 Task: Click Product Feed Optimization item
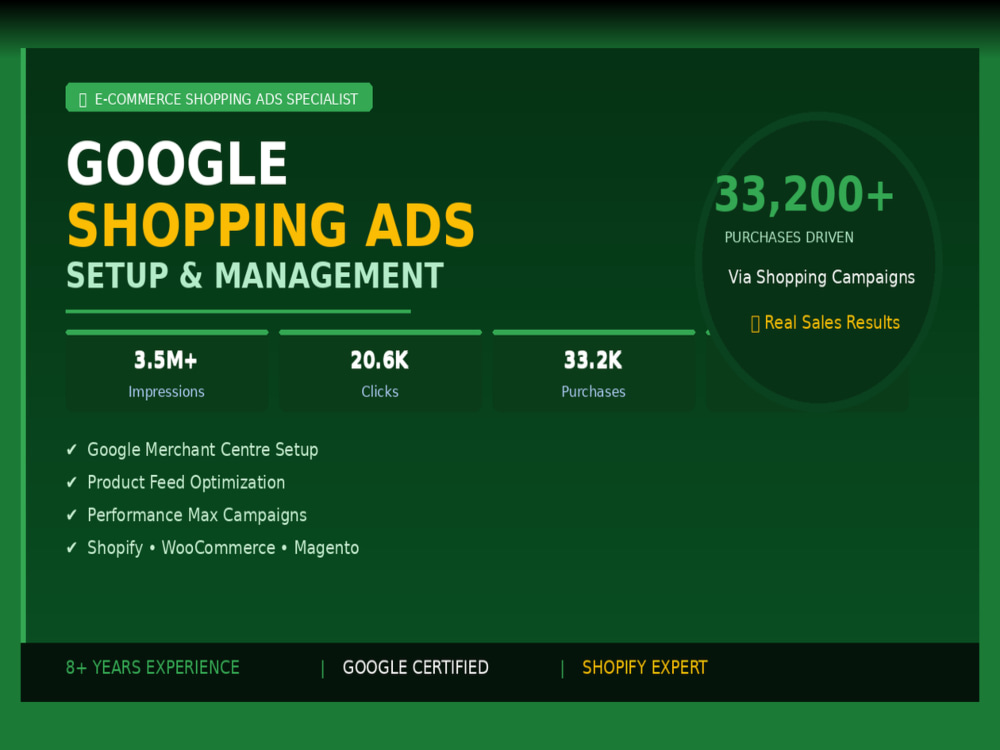coord(186,483)
